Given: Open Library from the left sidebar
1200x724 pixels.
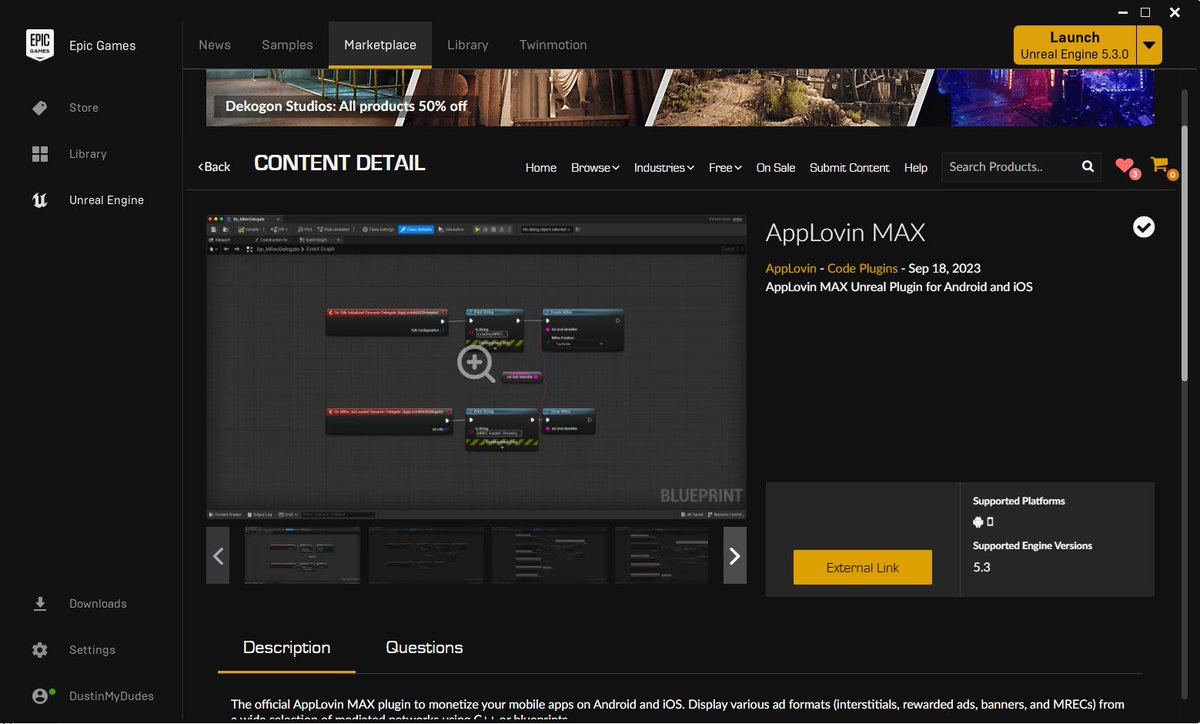Looking at the screenshot, I should pos(69,154).
